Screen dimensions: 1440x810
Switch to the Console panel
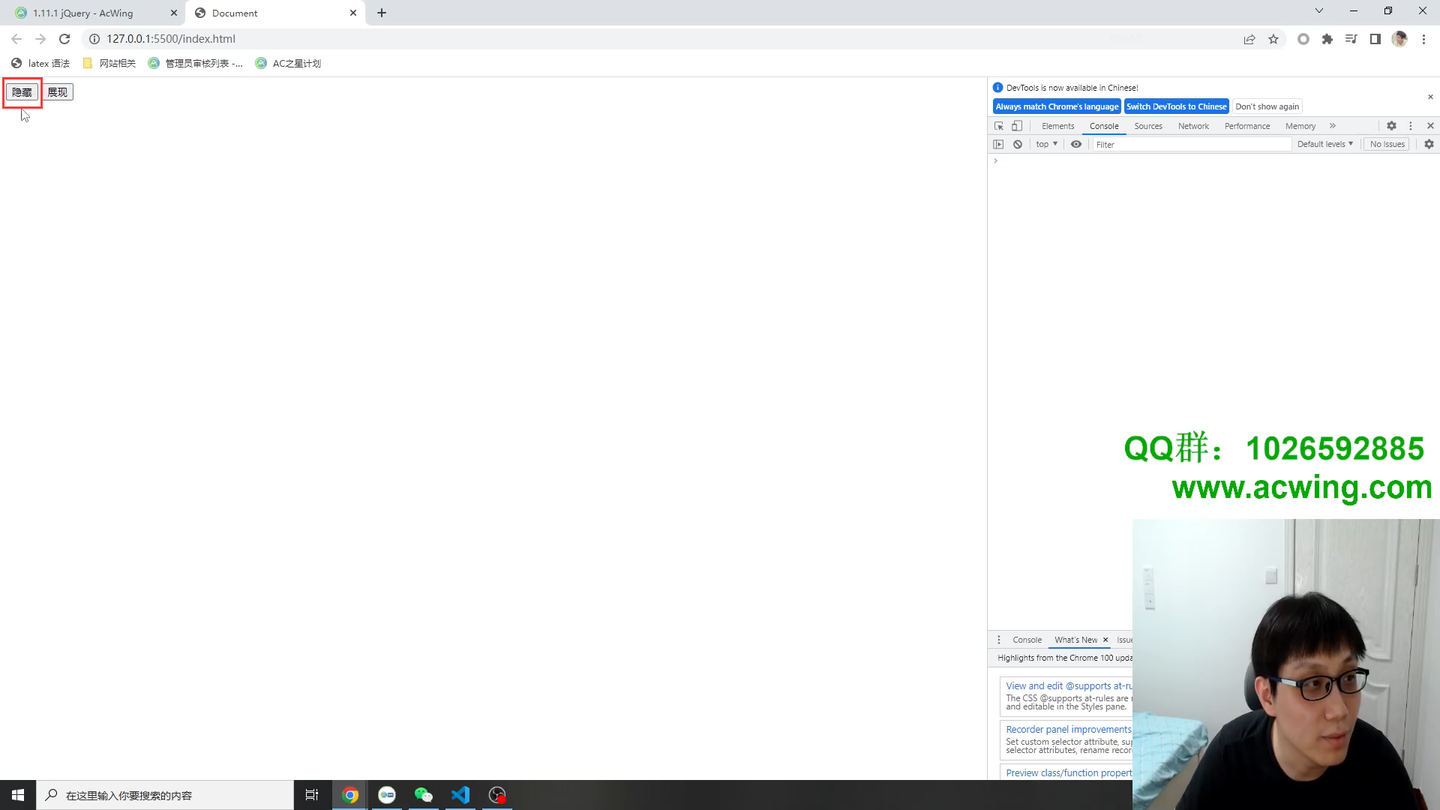tap(1104, 126)
